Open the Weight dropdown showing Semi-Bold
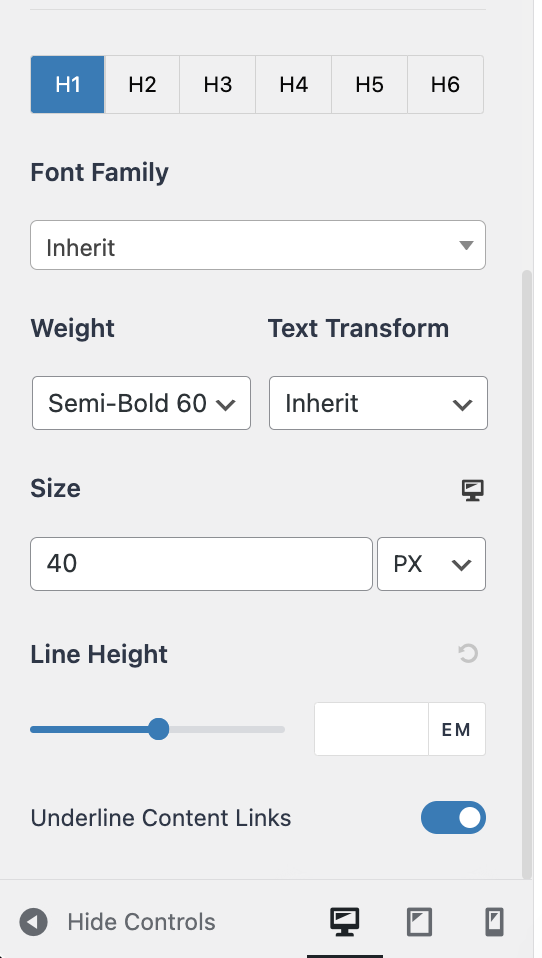This screenshot has width=542, height=958. tap(141, 403)
